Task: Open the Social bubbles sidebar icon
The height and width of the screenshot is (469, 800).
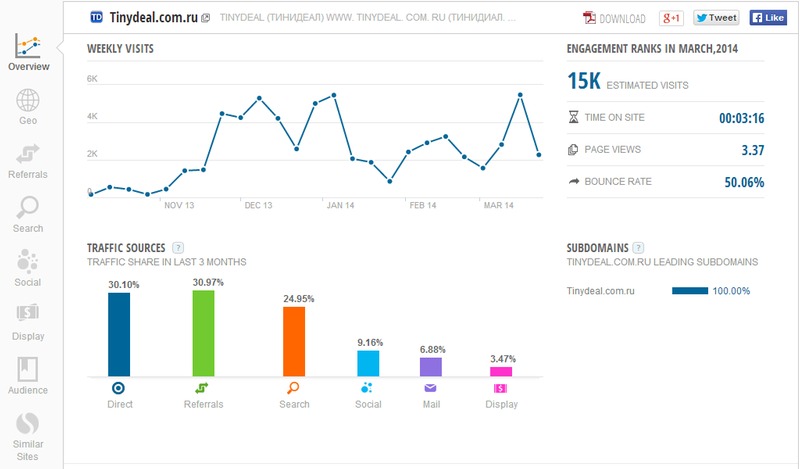Action: 28,260
